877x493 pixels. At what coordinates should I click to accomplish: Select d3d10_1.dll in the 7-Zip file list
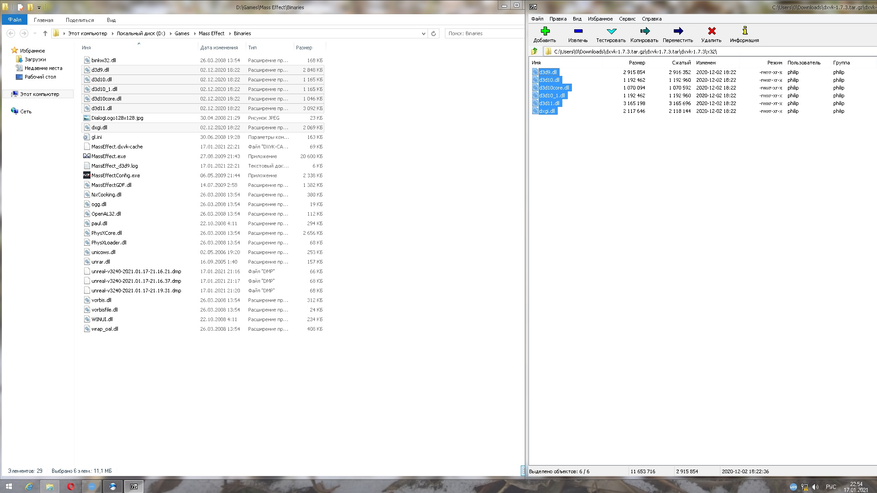[552, 95]
